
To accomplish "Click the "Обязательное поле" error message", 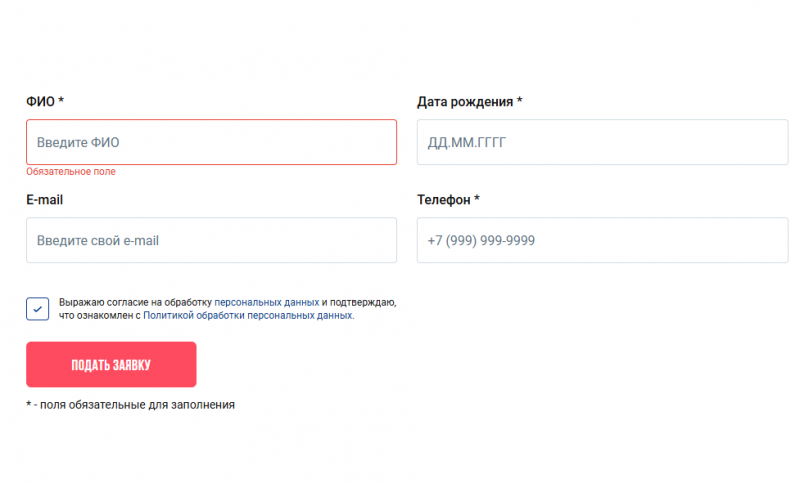I will tap(71, 172).
